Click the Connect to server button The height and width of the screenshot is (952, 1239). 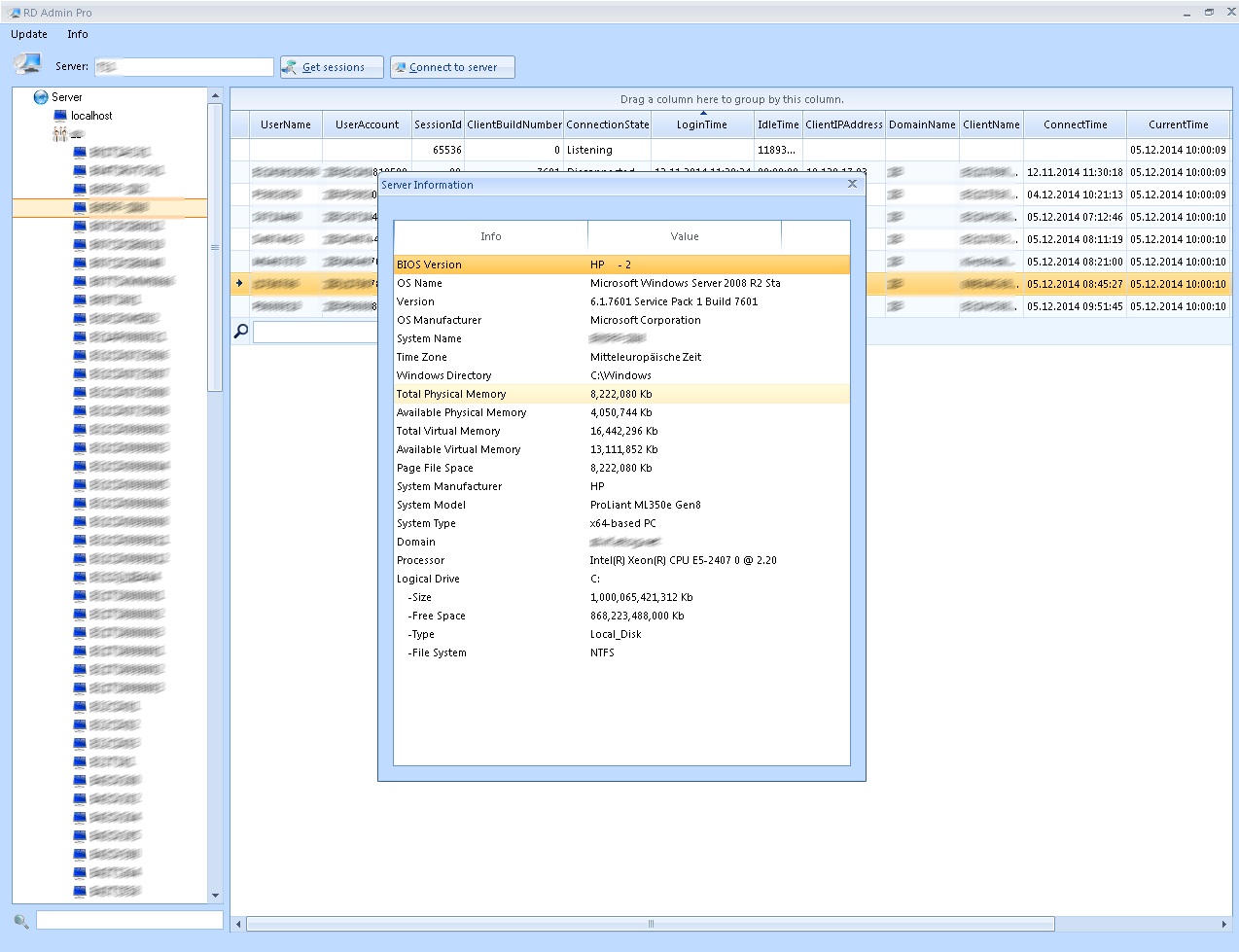coord(452,67)
